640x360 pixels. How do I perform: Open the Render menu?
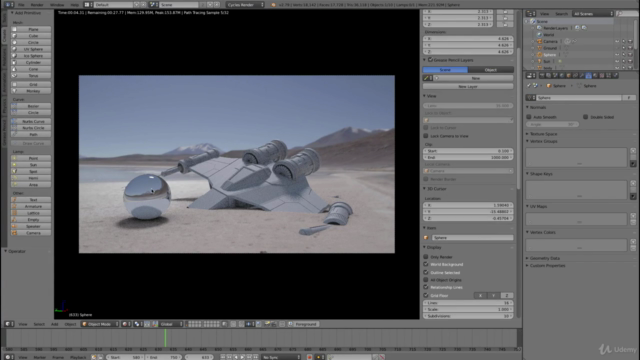(x=37, y=5)
